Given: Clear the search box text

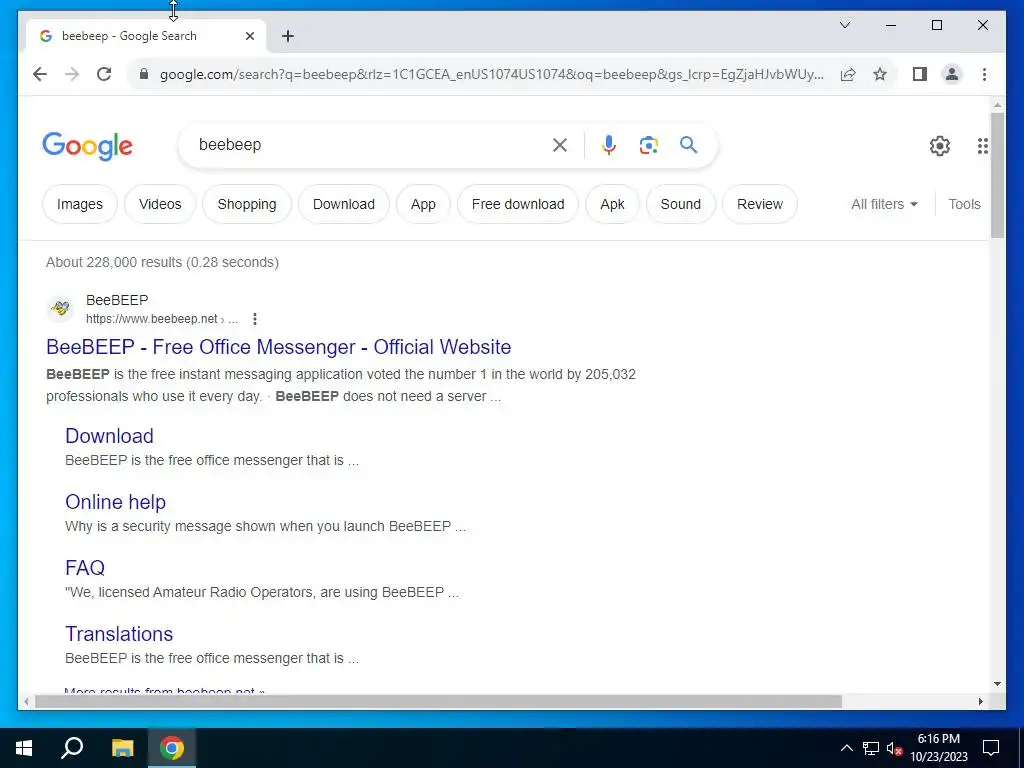Looking at the screenshot, I should (560, 145).
